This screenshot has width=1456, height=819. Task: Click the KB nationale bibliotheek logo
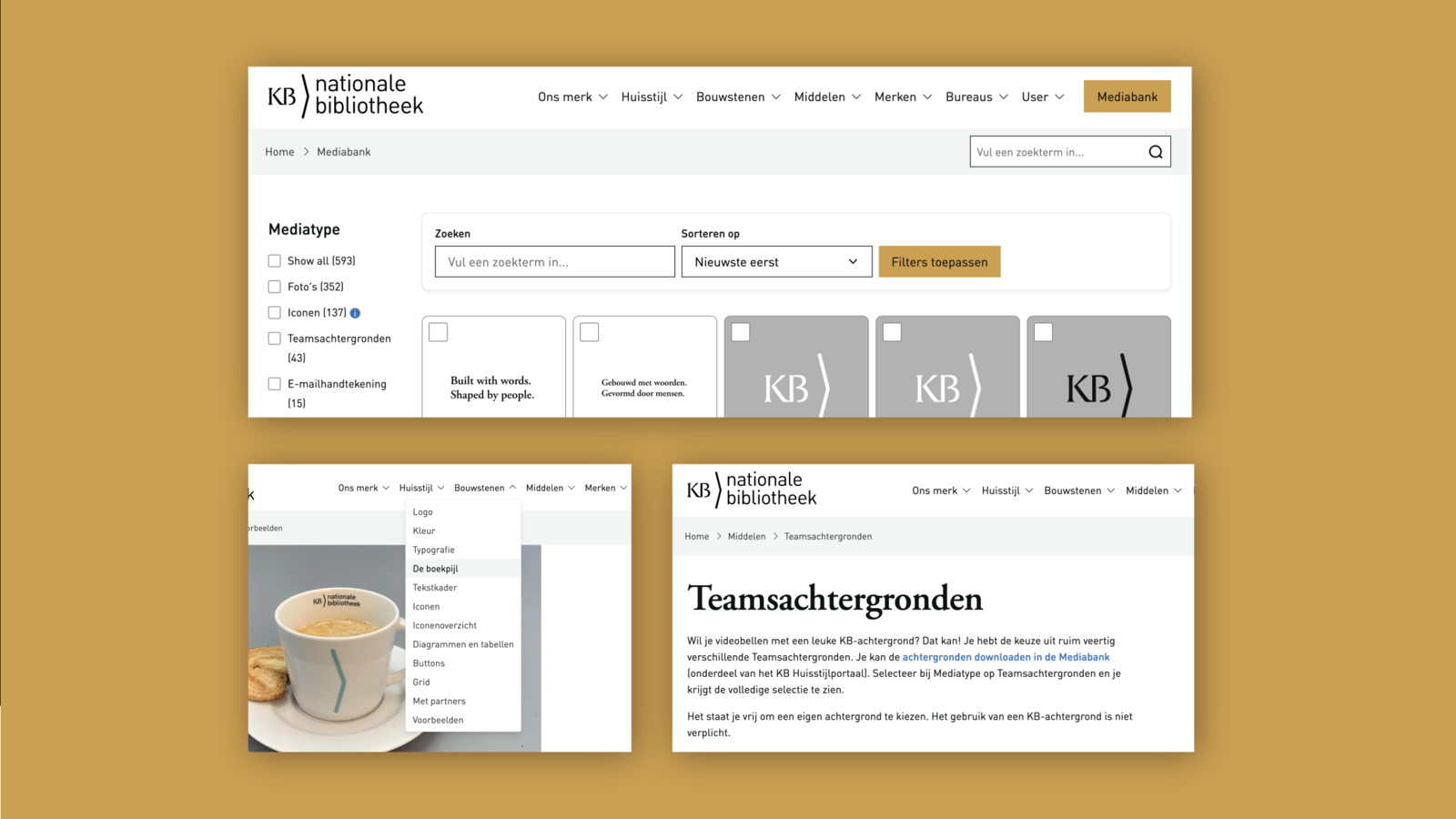click(343, 95)
